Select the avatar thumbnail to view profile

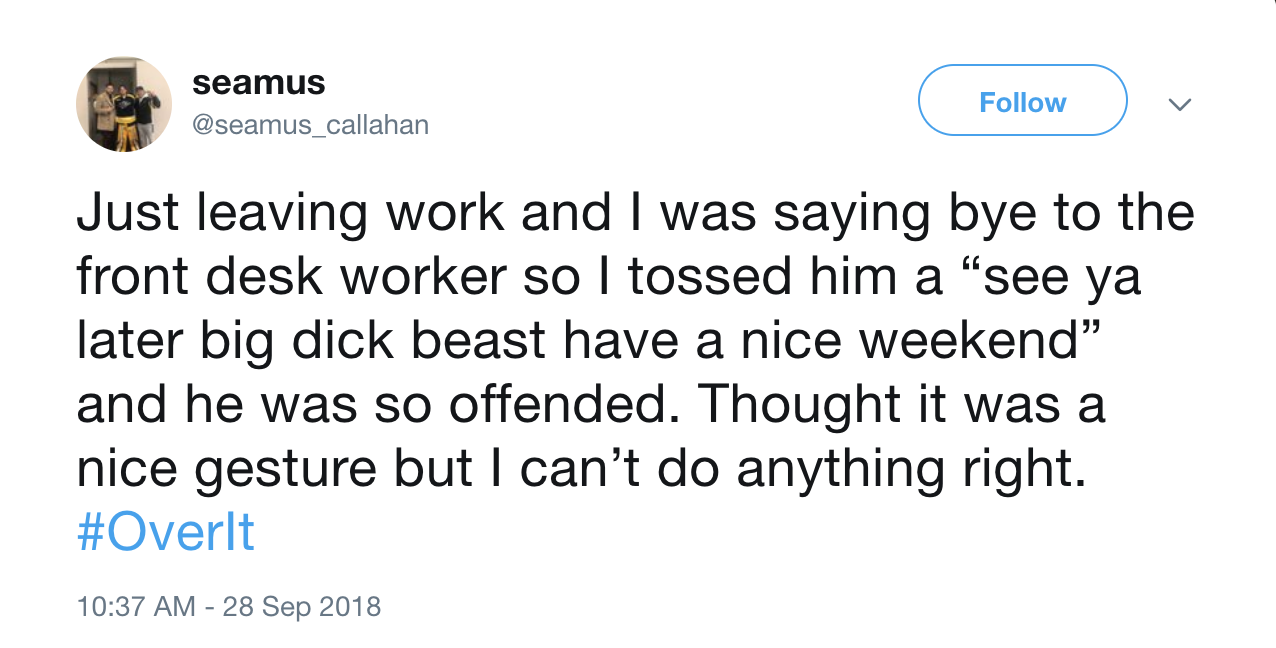(x=124, y=103)
